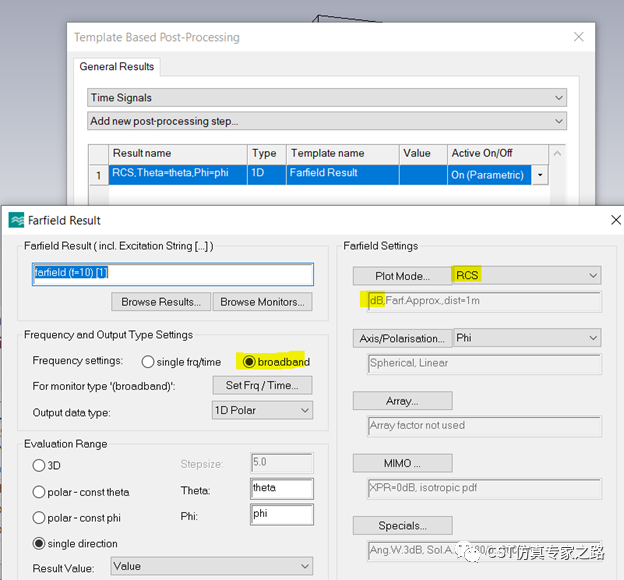The width and height of the screenshot is (624, 580).
Task: Open Add new post-processing step dropdown
Action: point(327,121)
